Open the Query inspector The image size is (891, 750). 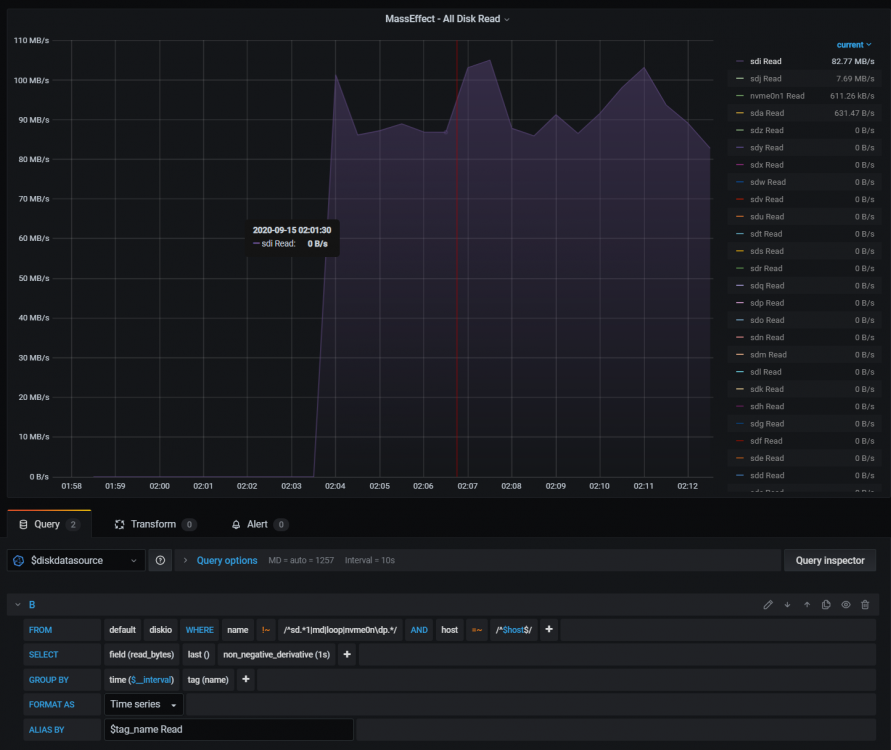[x=830, y=560]
